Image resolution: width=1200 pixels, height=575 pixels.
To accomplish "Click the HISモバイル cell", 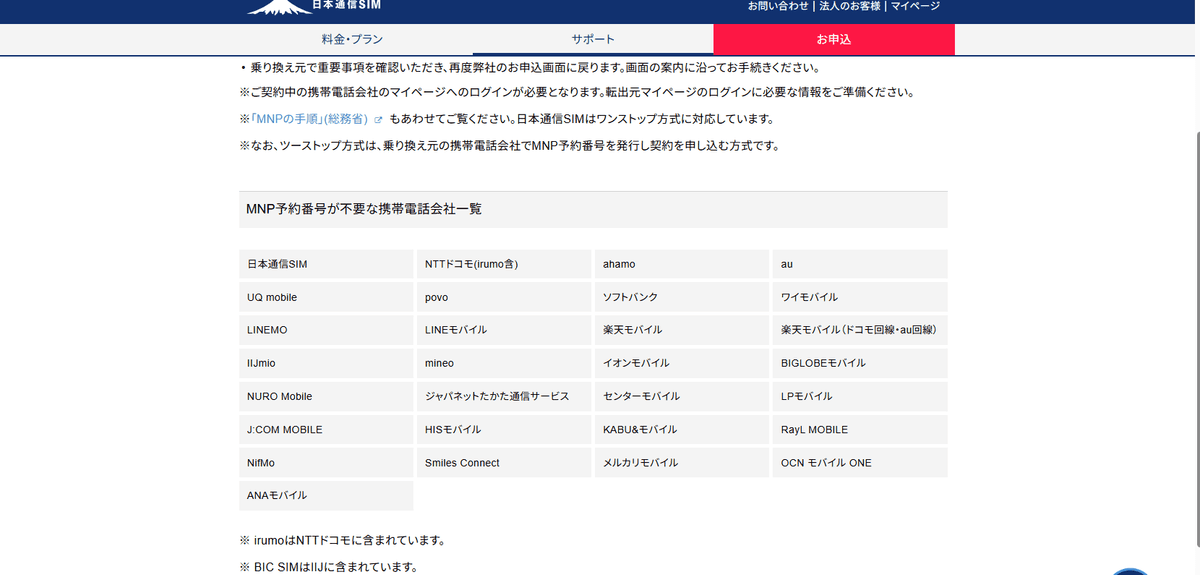I will click(x=503, y=429).
